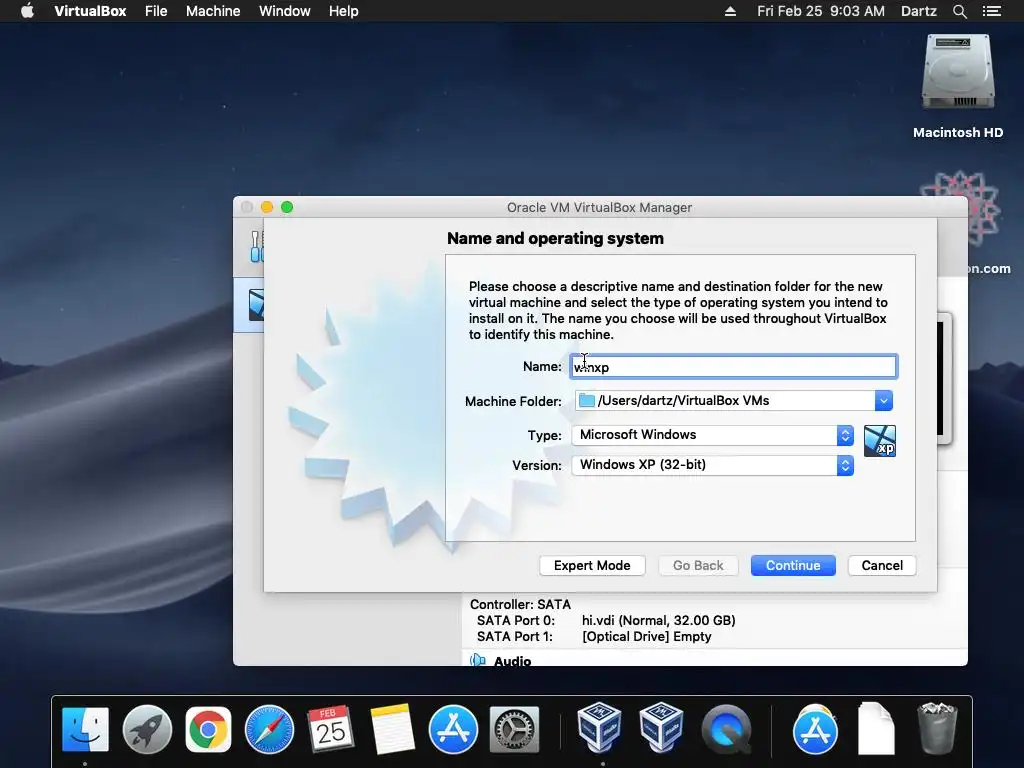Open the Type dropdown showing Microsoft Windows
The width and height of the screenshot is (1024, 768).
click(712, 435)
